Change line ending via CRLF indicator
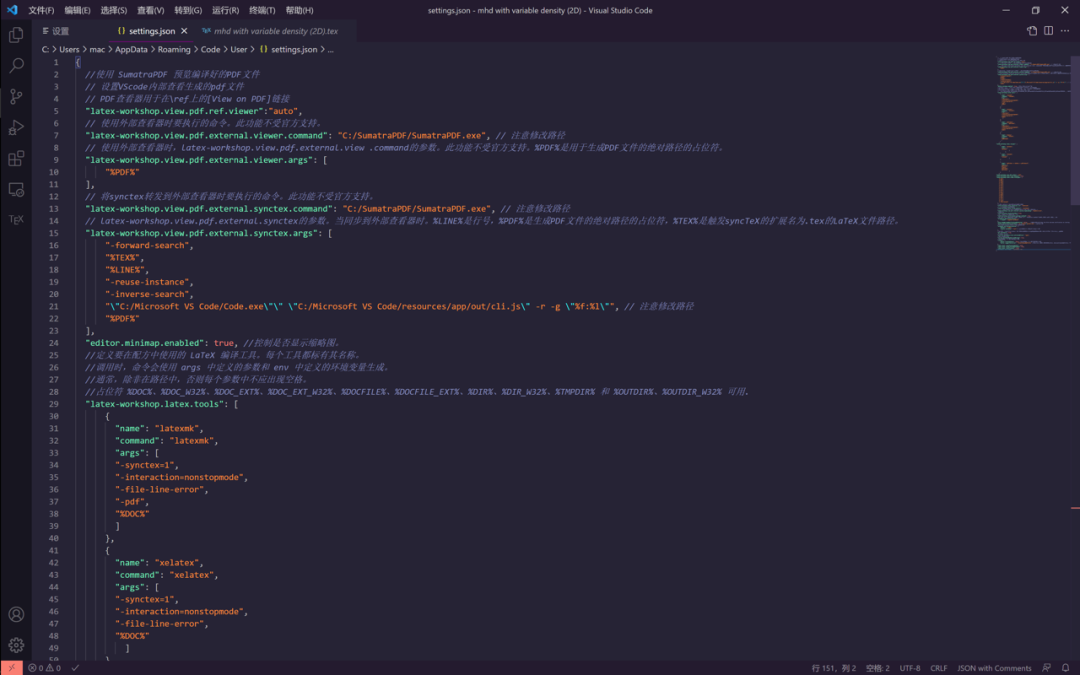 point(939,668)
